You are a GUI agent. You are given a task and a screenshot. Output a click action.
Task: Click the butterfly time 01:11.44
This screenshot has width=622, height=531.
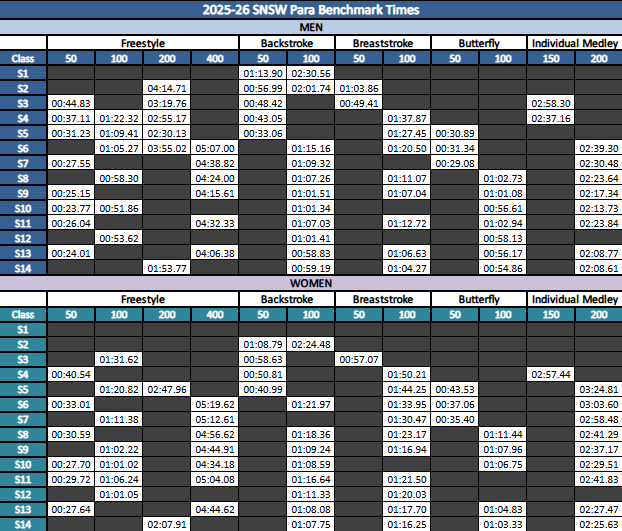[x=503, y=435]
